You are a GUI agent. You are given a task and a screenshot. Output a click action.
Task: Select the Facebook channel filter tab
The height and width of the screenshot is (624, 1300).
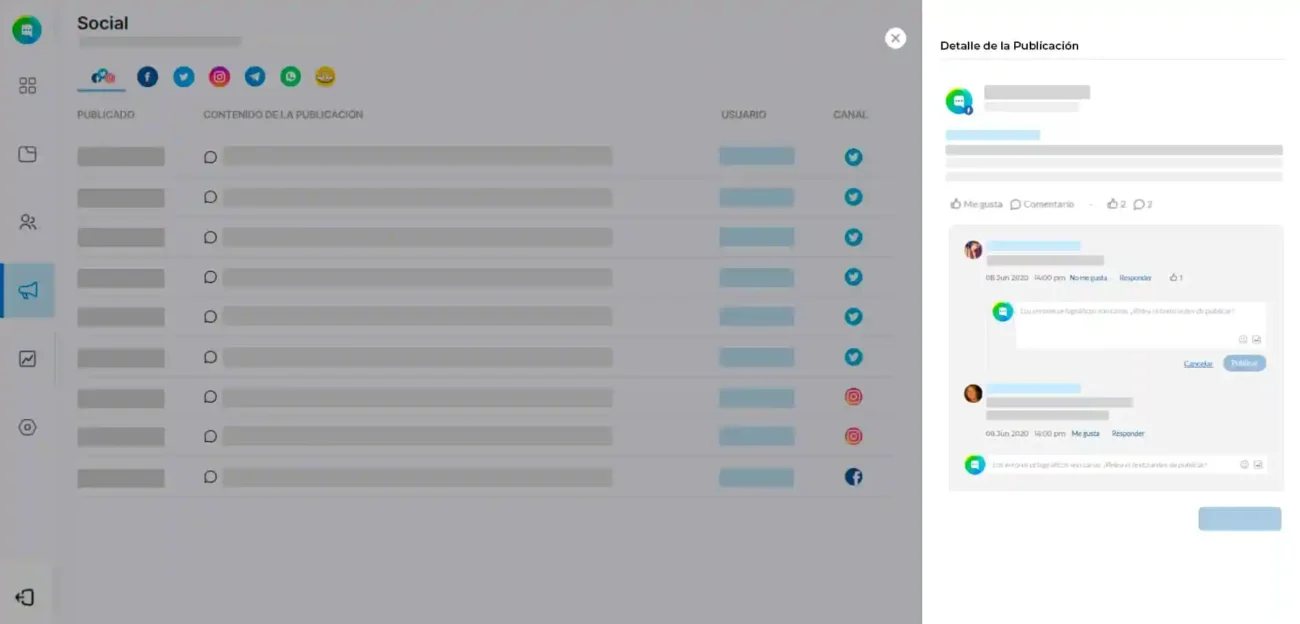(x=148, y=77)
